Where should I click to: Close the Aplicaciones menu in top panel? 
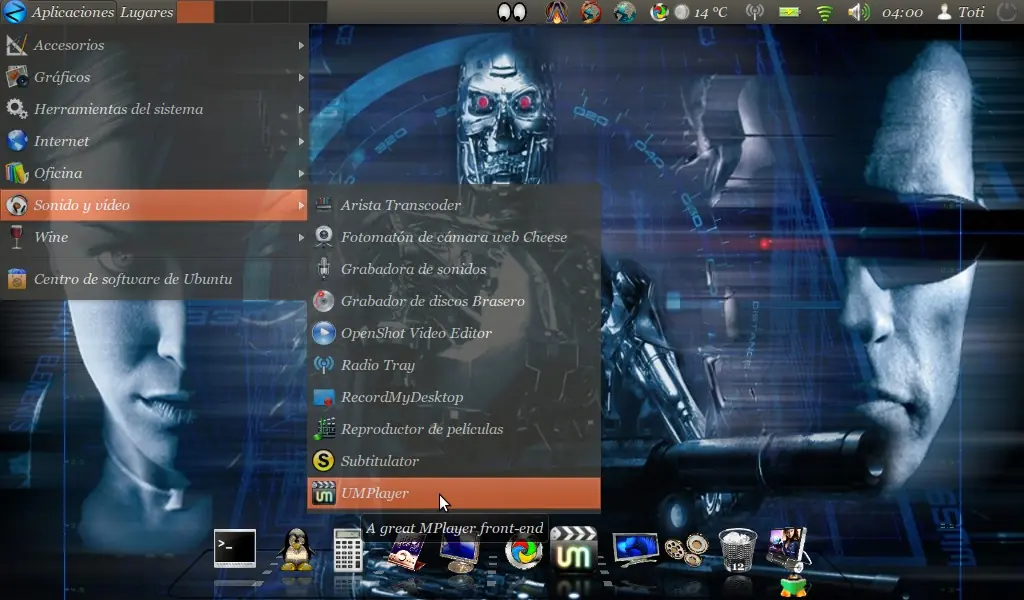pyautogui.click(x=58, y=12)
